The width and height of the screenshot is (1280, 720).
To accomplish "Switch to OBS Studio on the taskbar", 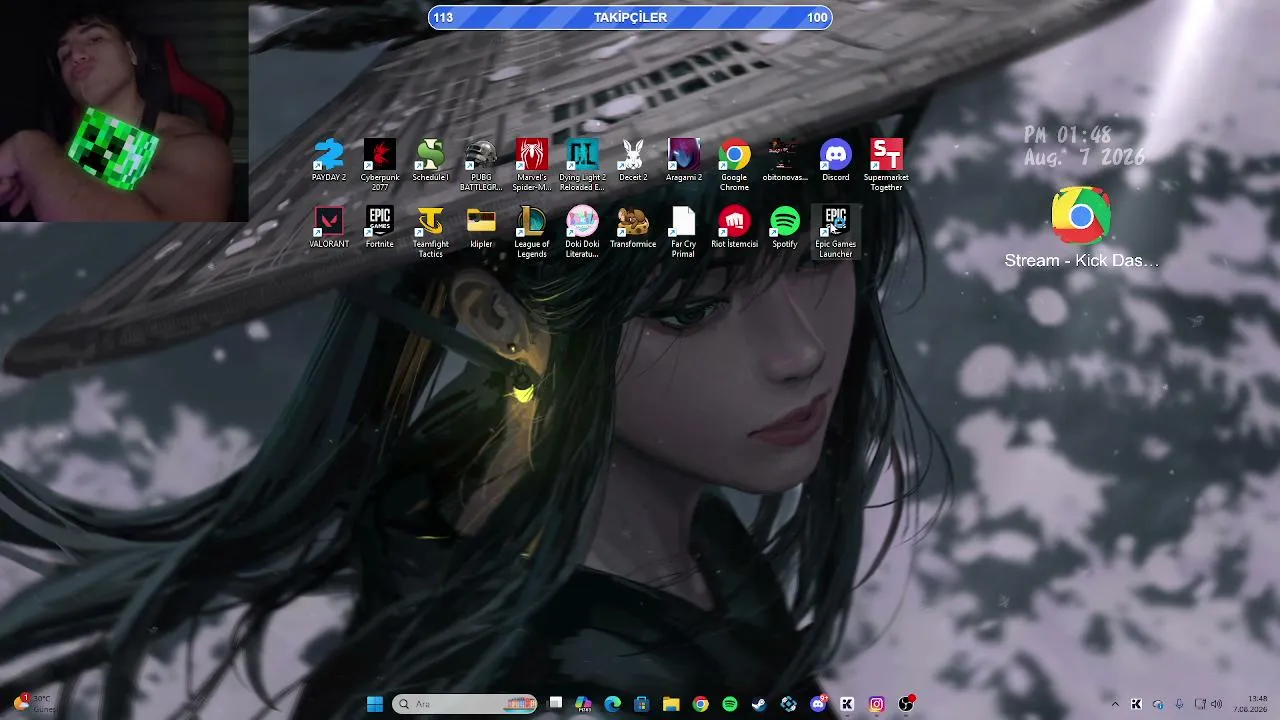I will pyautogui.click(x=906, y=704).
